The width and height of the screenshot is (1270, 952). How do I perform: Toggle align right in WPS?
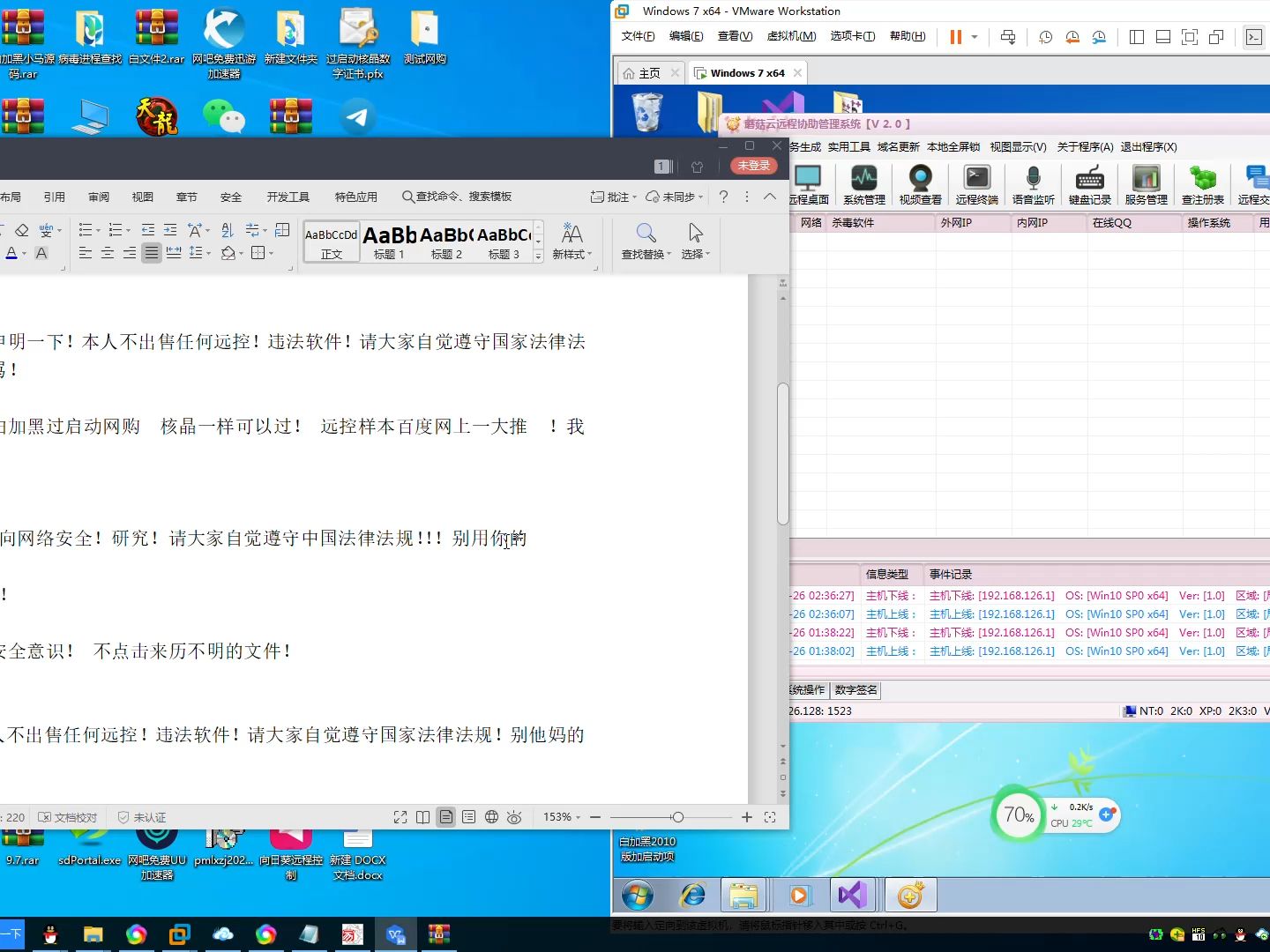130,254
